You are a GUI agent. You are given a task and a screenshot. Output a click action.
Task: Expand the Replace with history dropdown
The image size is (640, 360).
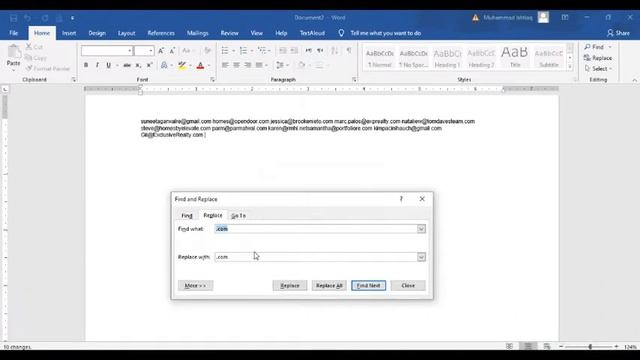[x=421, y=257]
